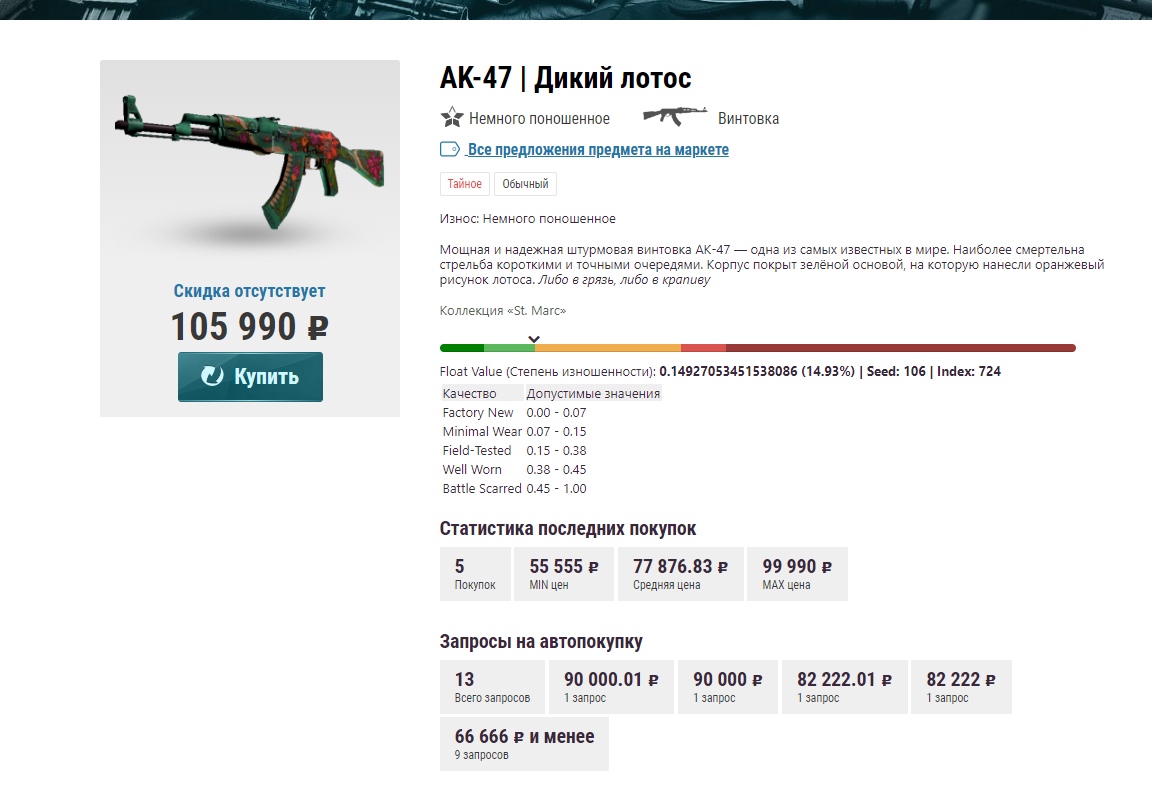Click the AK-47 skin preview image
This screenshot has width=1152, height=792.
click(250, 162)
